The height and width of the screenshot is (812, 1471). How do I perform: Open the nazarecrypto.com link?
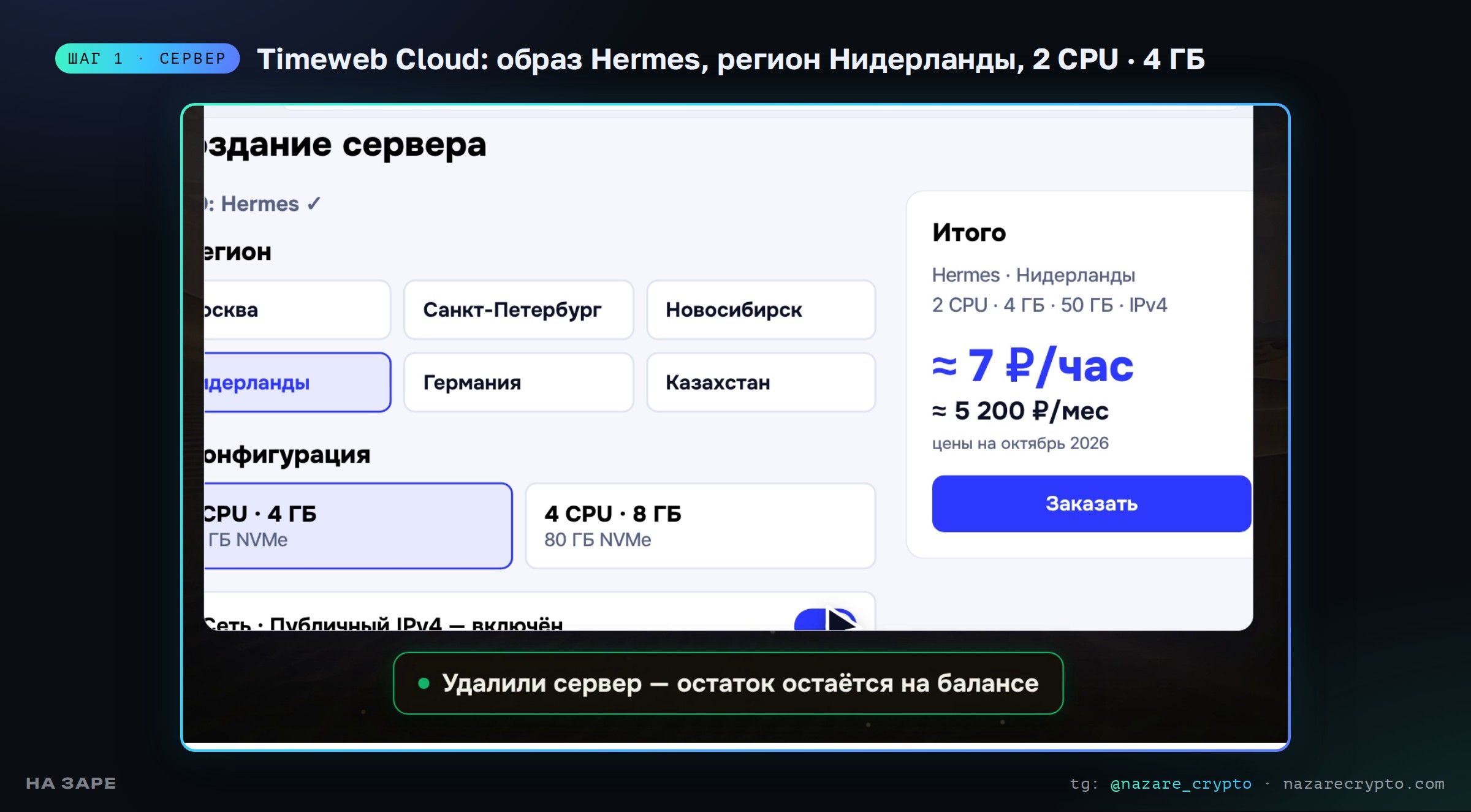point(1364,784)
